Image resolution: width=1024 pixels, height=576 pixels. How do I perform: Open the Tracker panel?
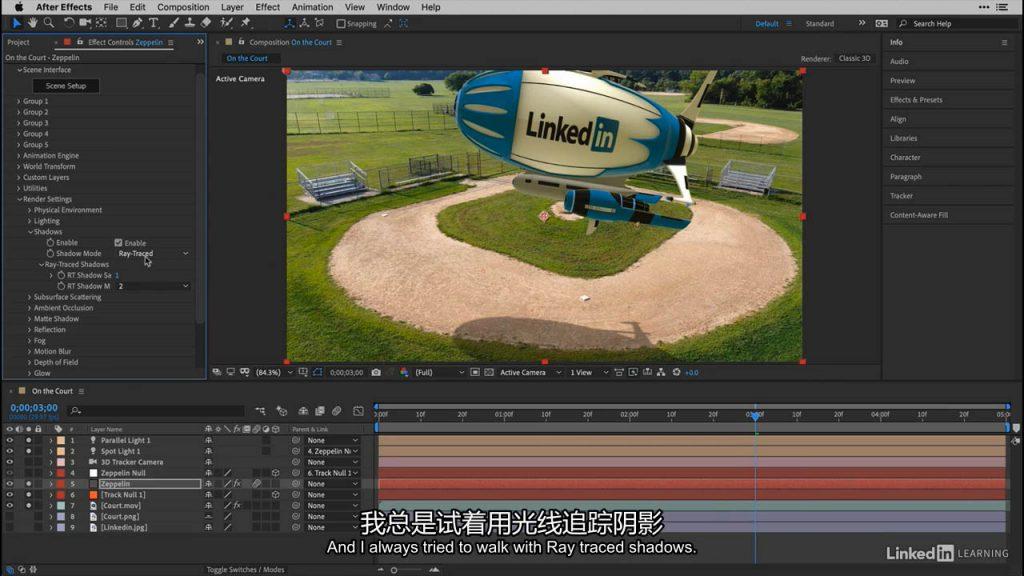click(x=901, y=196)
